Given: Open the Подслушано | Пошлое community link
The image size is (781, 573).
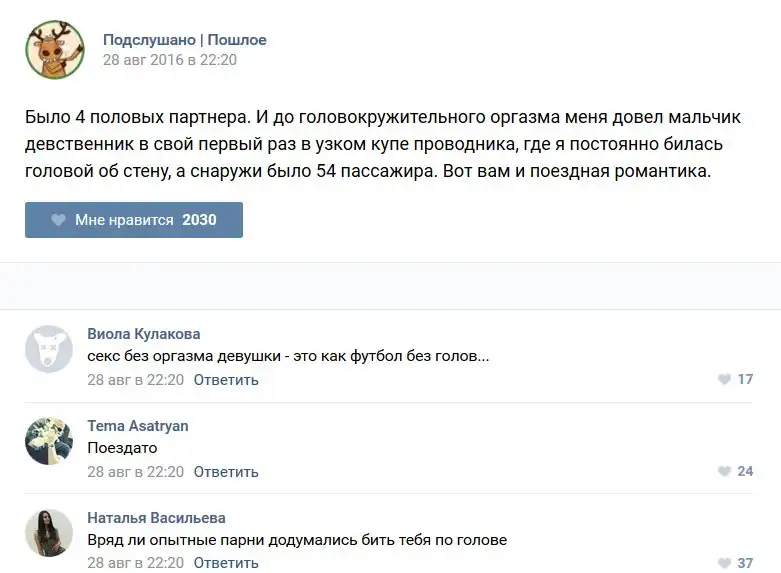Looking at the screenshot, I should pyautogui.click(x=184, y=40).
